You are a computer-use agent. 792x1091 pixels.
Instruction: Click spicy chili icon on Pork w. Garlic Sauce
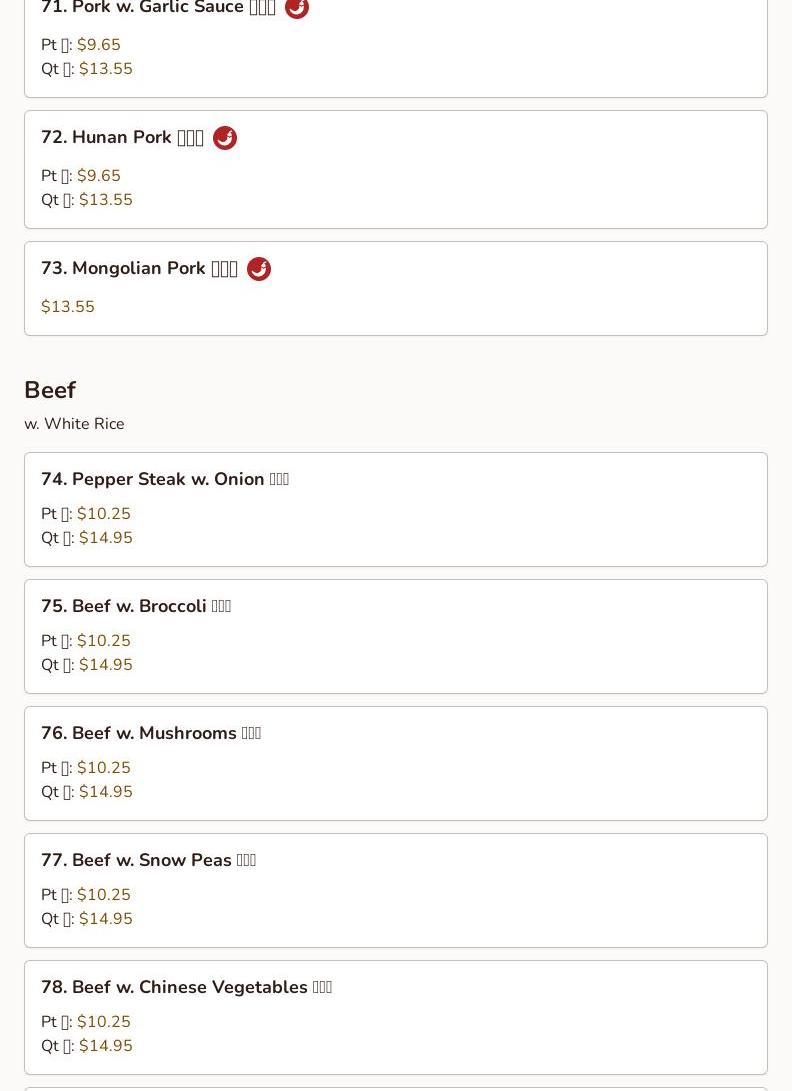pyautogui.click(x=297, y=8)
